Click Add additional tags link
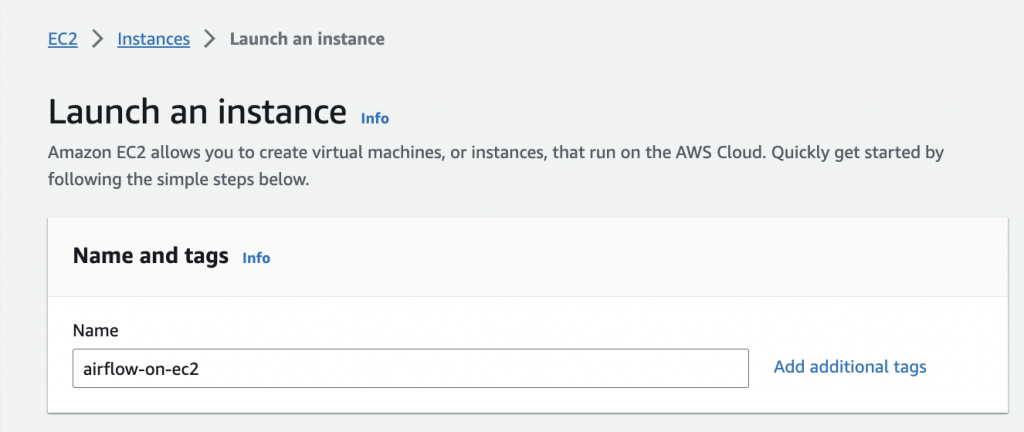 850,367
